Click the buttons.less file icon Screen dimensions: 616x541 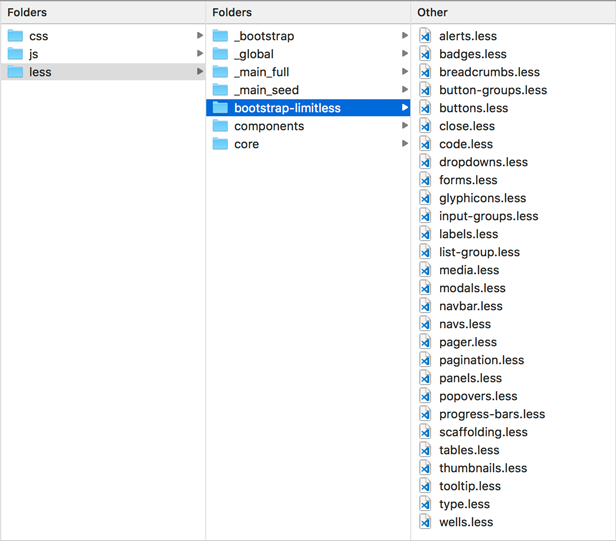point(425,108)
